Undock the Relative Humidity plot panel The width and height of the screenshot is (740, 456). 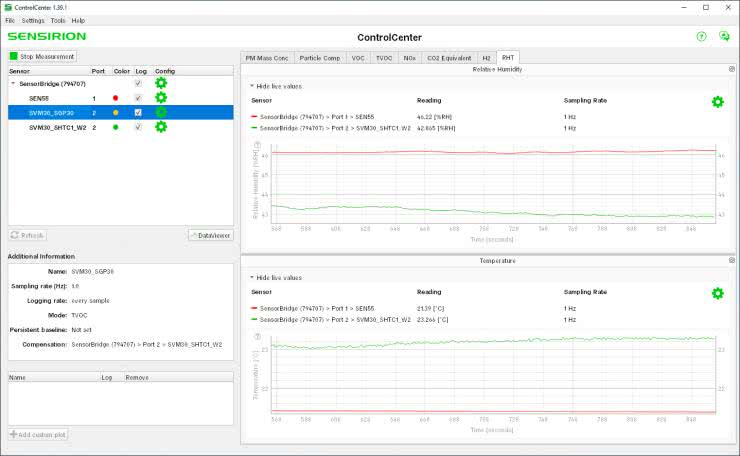[x=732, y=69]
